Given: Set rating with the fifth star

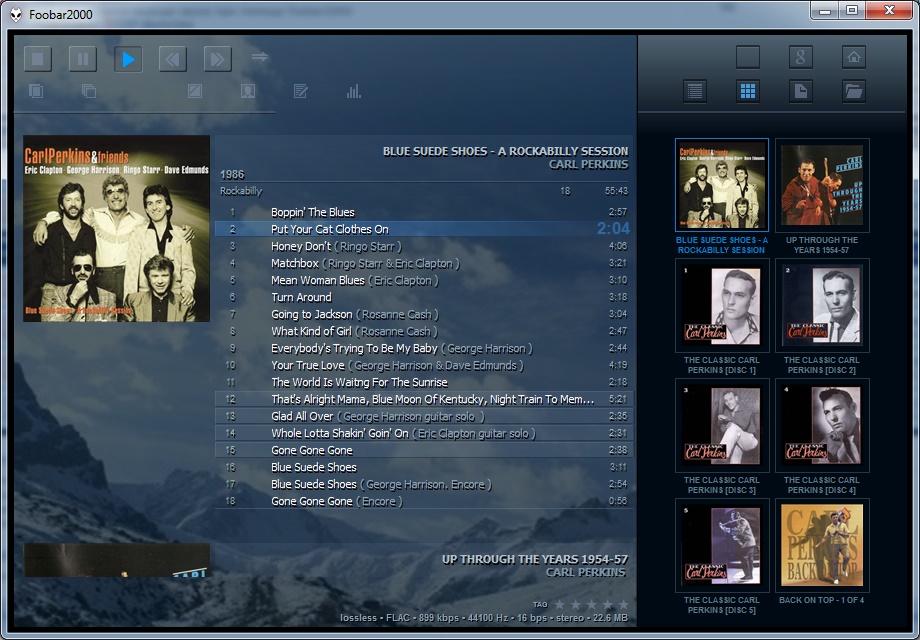Looking at the screenshot, I should (x=623, y=604).
